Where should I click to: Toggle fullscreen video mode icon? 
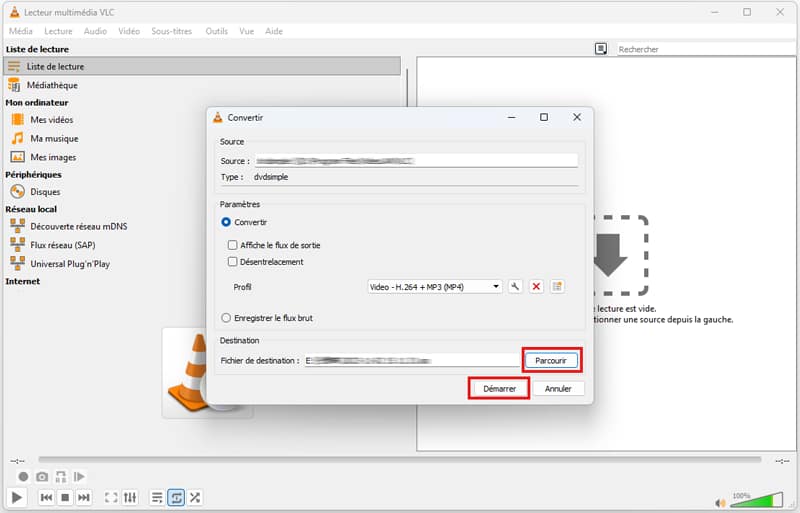(x=111, y=497)
